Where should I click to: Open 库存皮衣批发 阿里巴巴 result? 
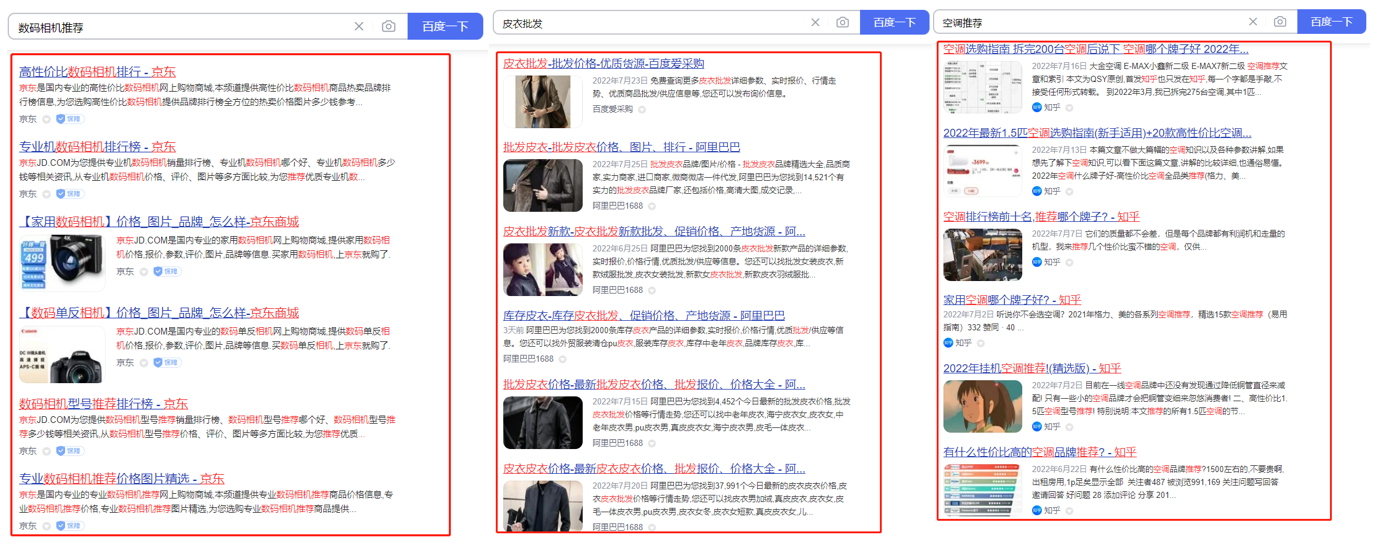click(x=644, y=315)
